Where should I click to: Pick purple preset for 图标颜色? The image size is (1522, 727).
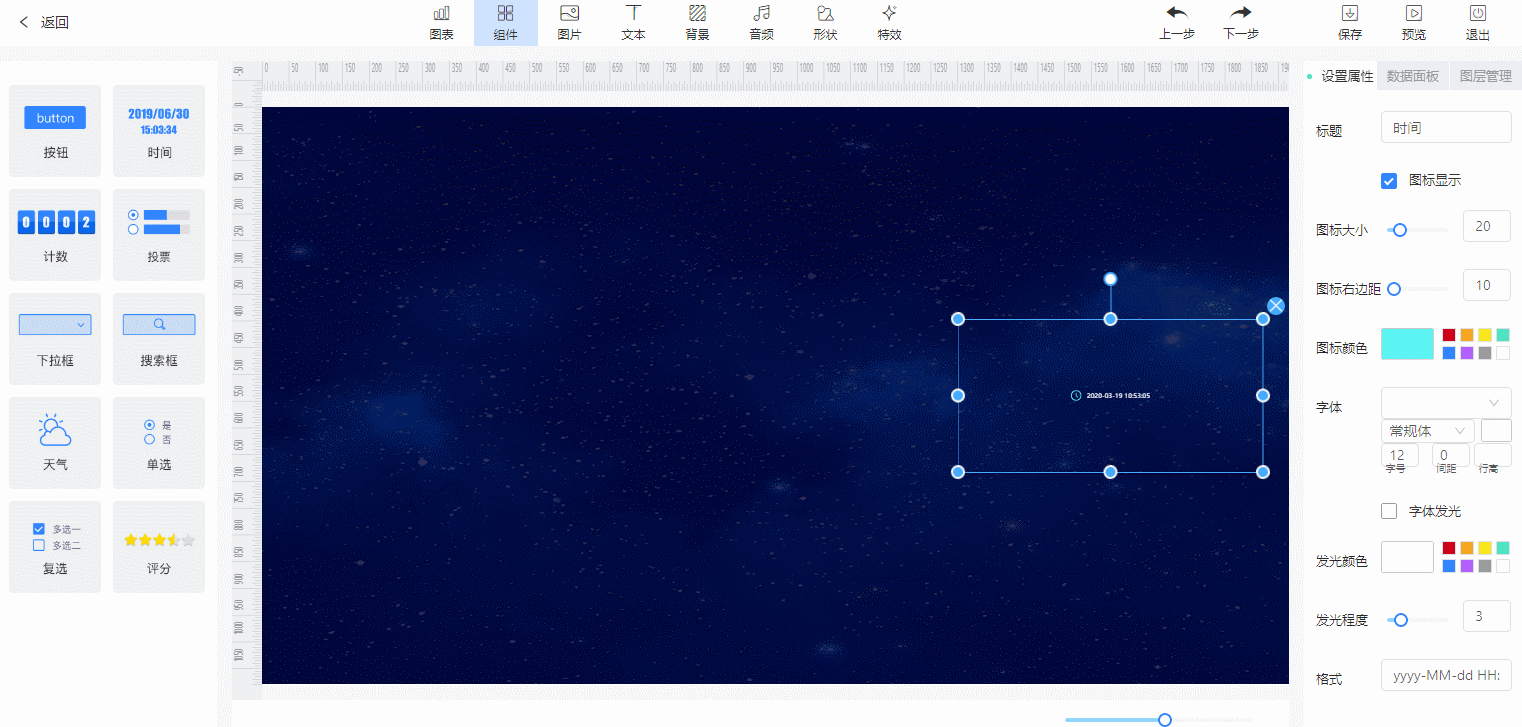click(x=1467, y=353)
